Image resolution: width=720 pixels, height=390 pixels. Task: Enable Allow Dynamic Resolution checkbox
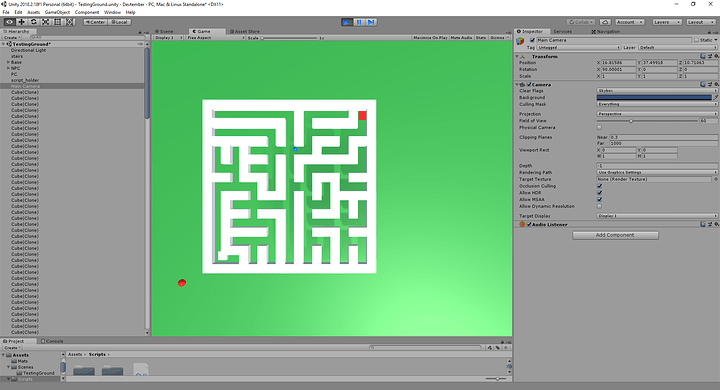tap(599, 206)
